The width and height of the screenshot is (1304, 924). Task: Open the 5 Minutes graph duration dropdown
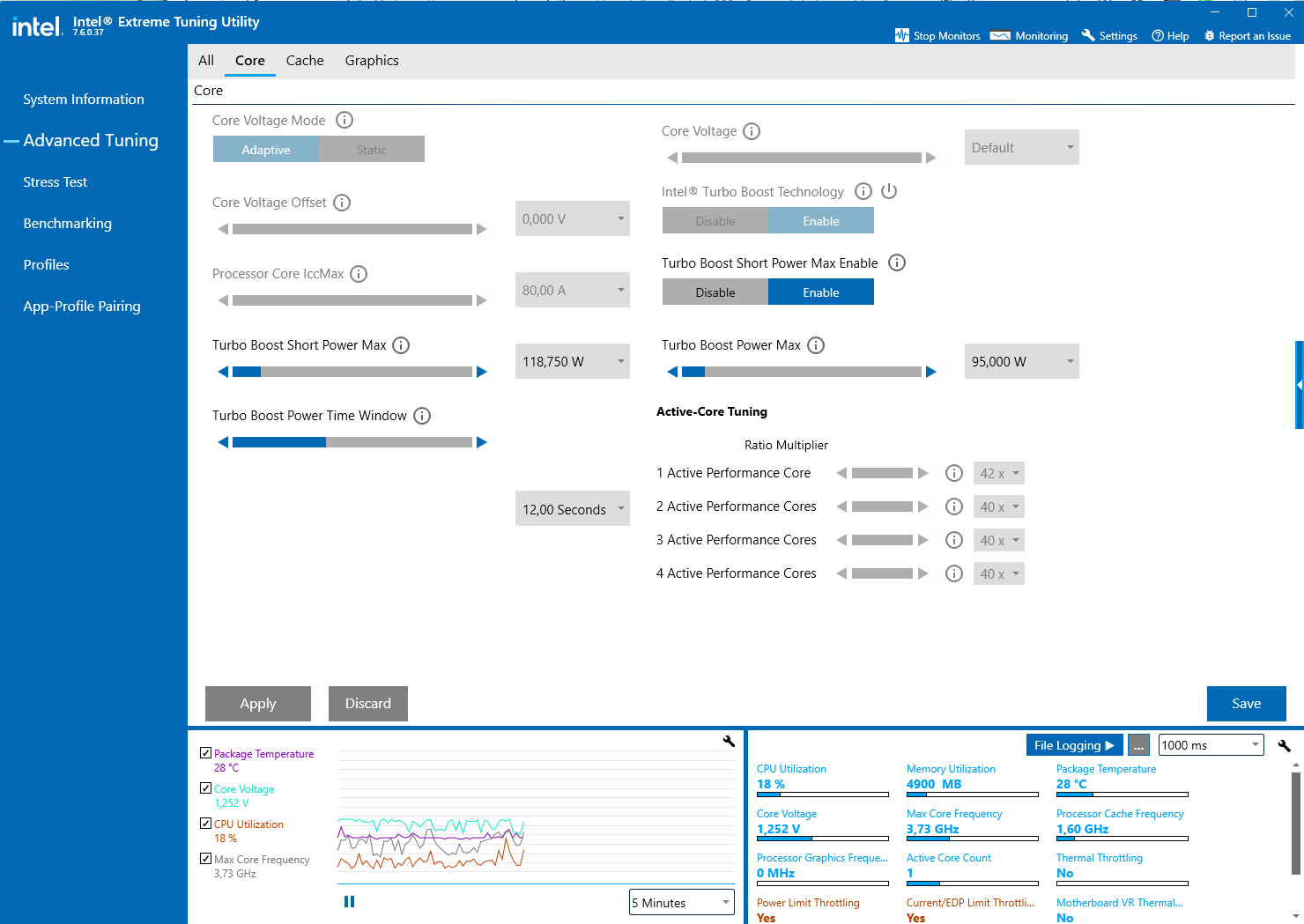click(x=682, y=902)
